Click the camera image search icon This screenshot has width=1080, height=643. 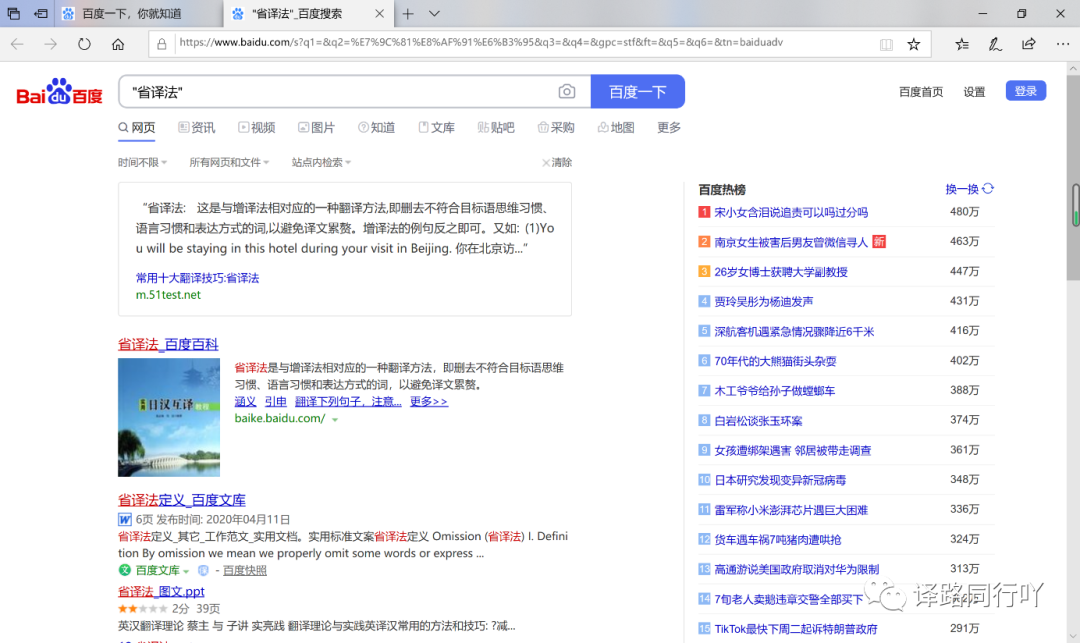pos(567,92)
